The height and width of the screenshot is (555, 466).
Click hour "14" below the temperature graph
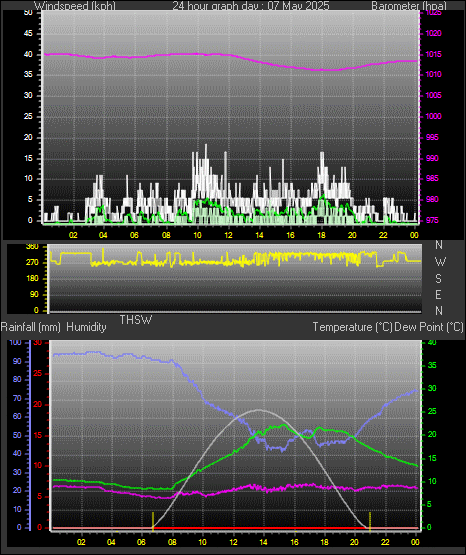263,542
